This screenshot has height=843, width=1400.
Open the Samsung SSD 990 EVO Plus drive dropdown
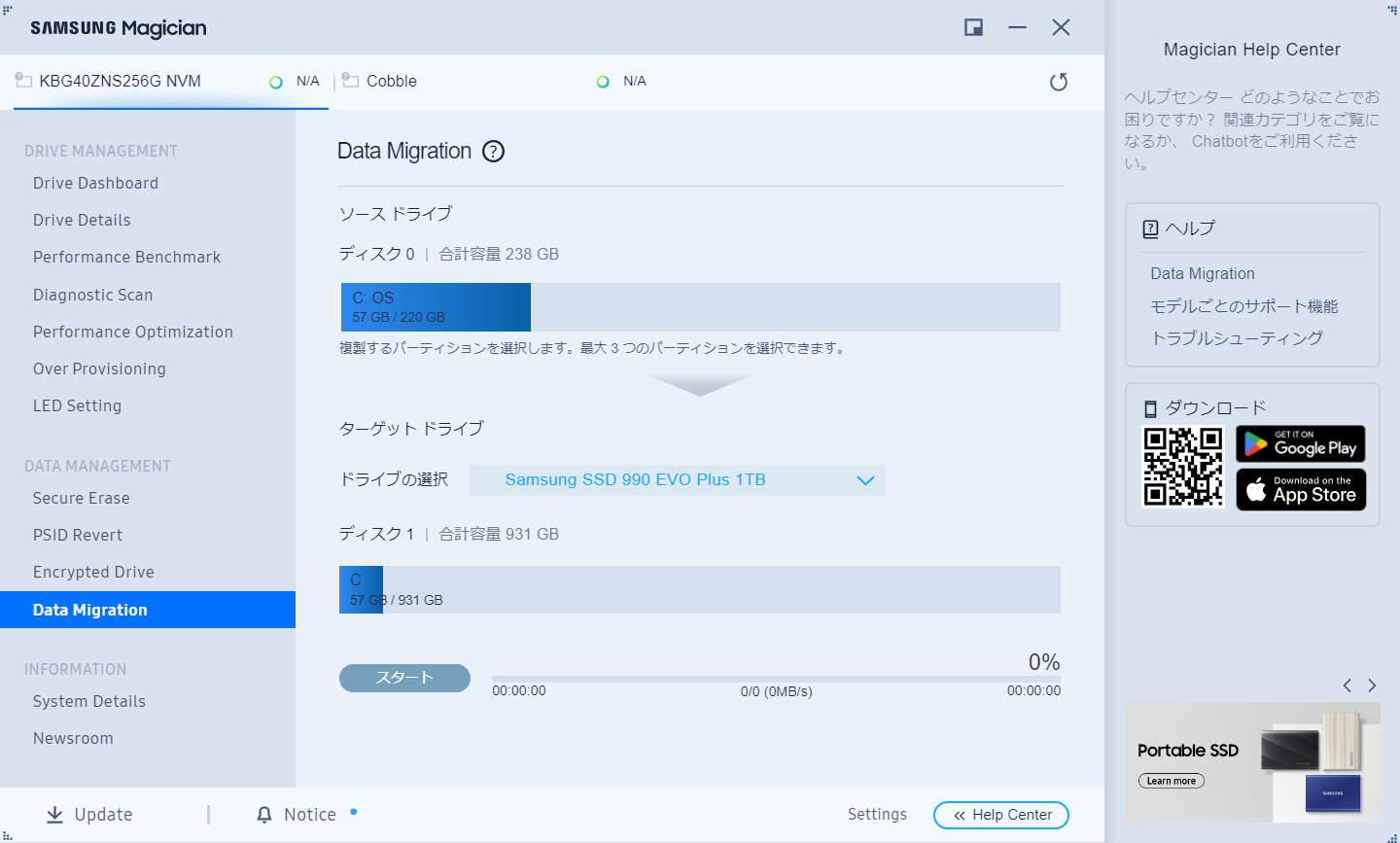(677, 479)
